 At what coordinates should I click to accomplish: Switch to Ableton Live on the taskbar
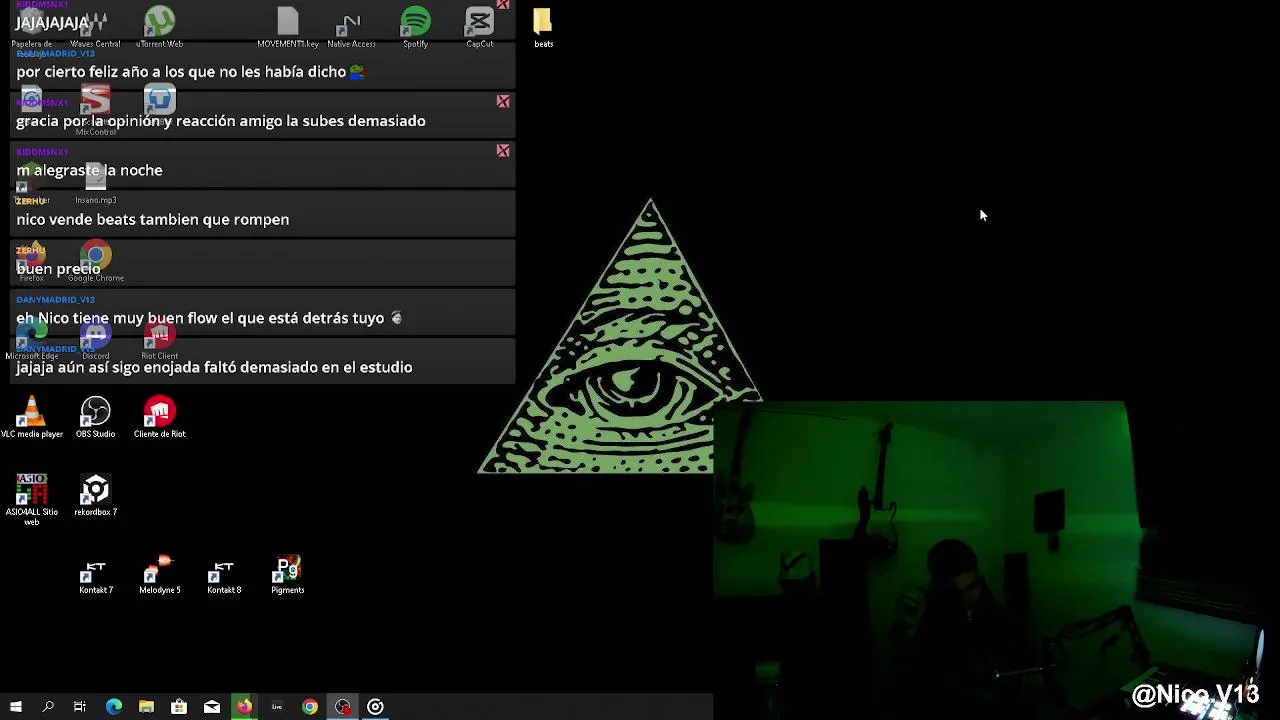(x=277, y=707)
